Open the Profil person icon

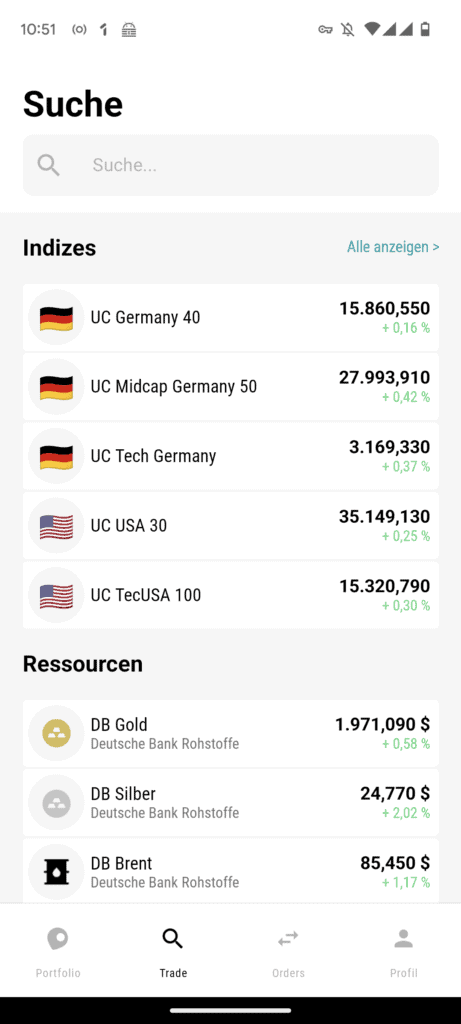[x=404, y=939]
